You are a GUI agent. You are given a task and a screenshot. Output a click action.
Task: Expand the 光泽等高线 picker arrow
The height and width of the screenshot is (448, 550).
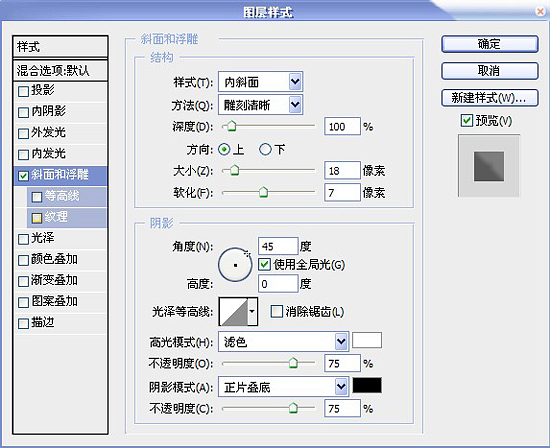point(252,312)
